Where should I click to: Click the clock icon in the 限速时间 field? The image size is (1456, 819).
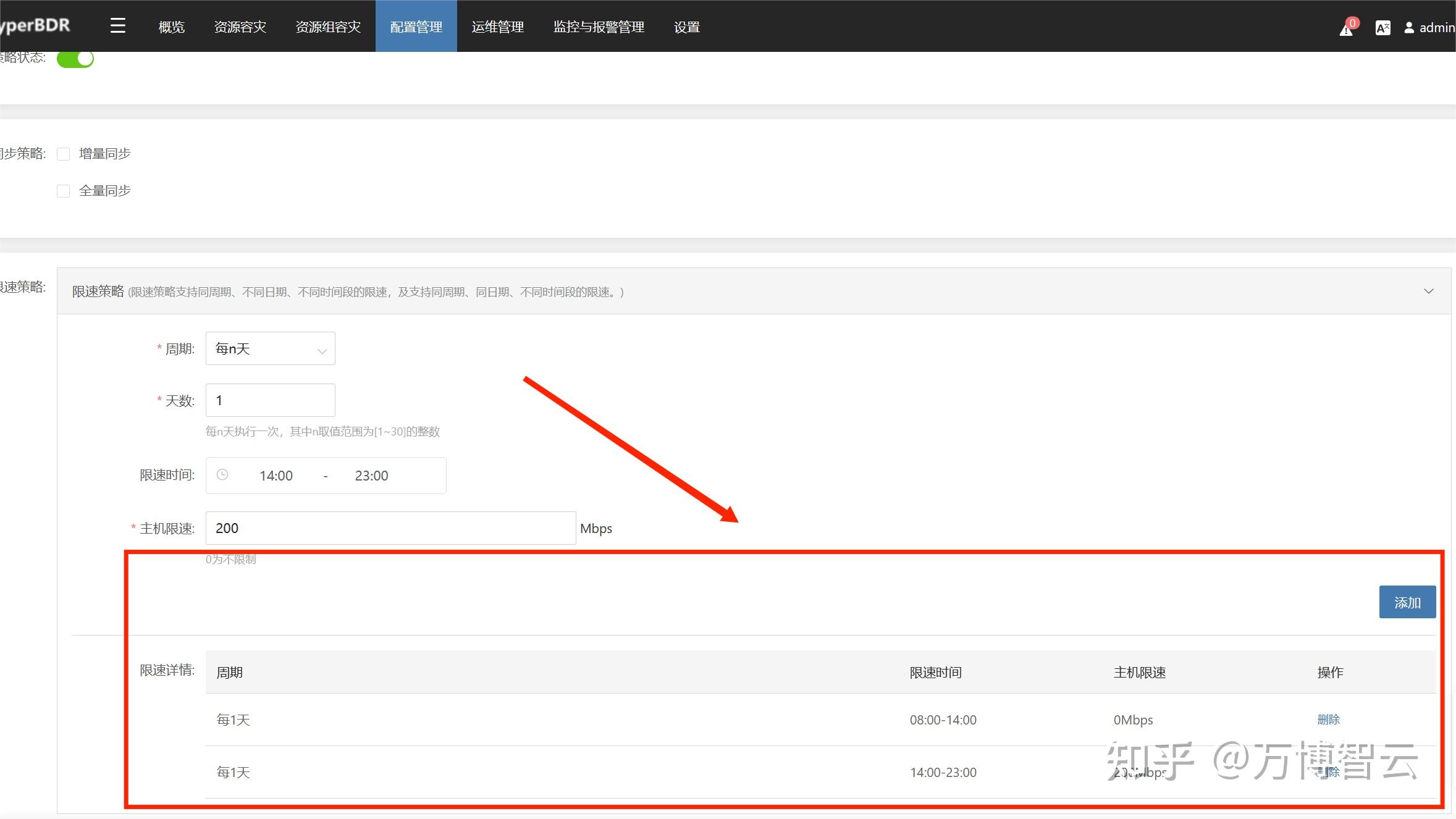(x=222, y=475)
